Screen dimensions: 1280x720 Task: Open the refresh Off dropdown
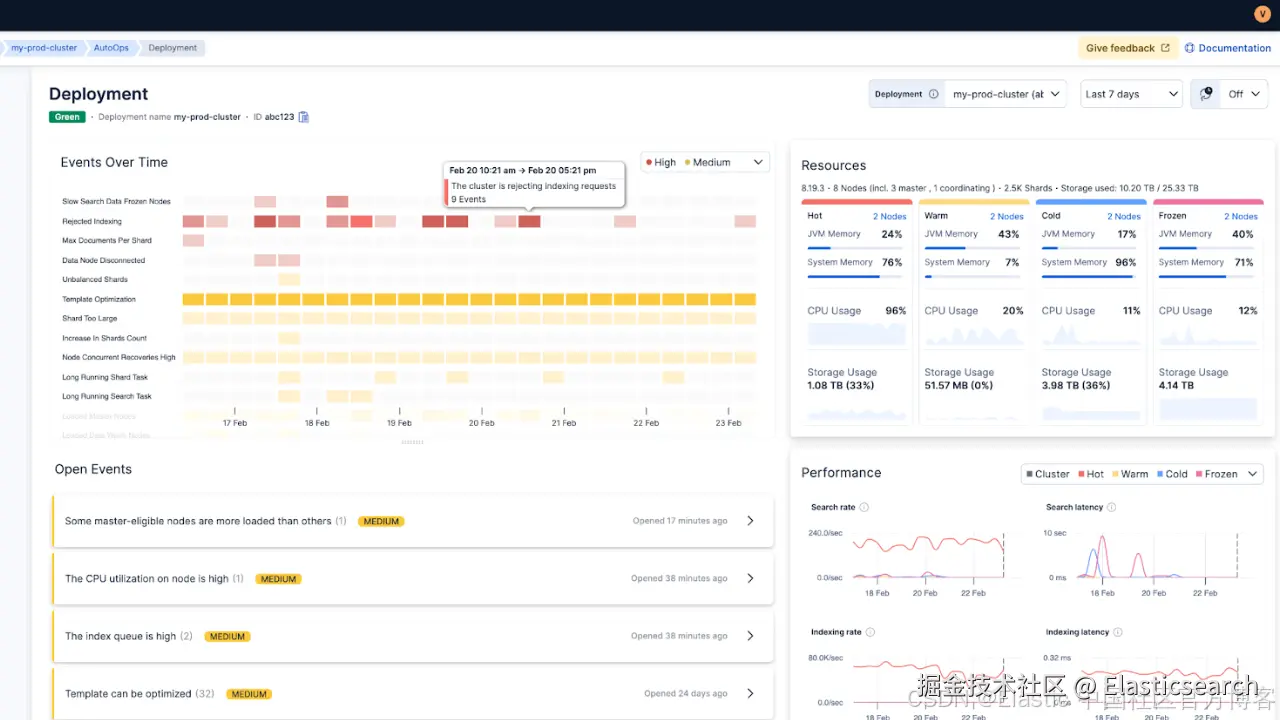point(1245,94)
